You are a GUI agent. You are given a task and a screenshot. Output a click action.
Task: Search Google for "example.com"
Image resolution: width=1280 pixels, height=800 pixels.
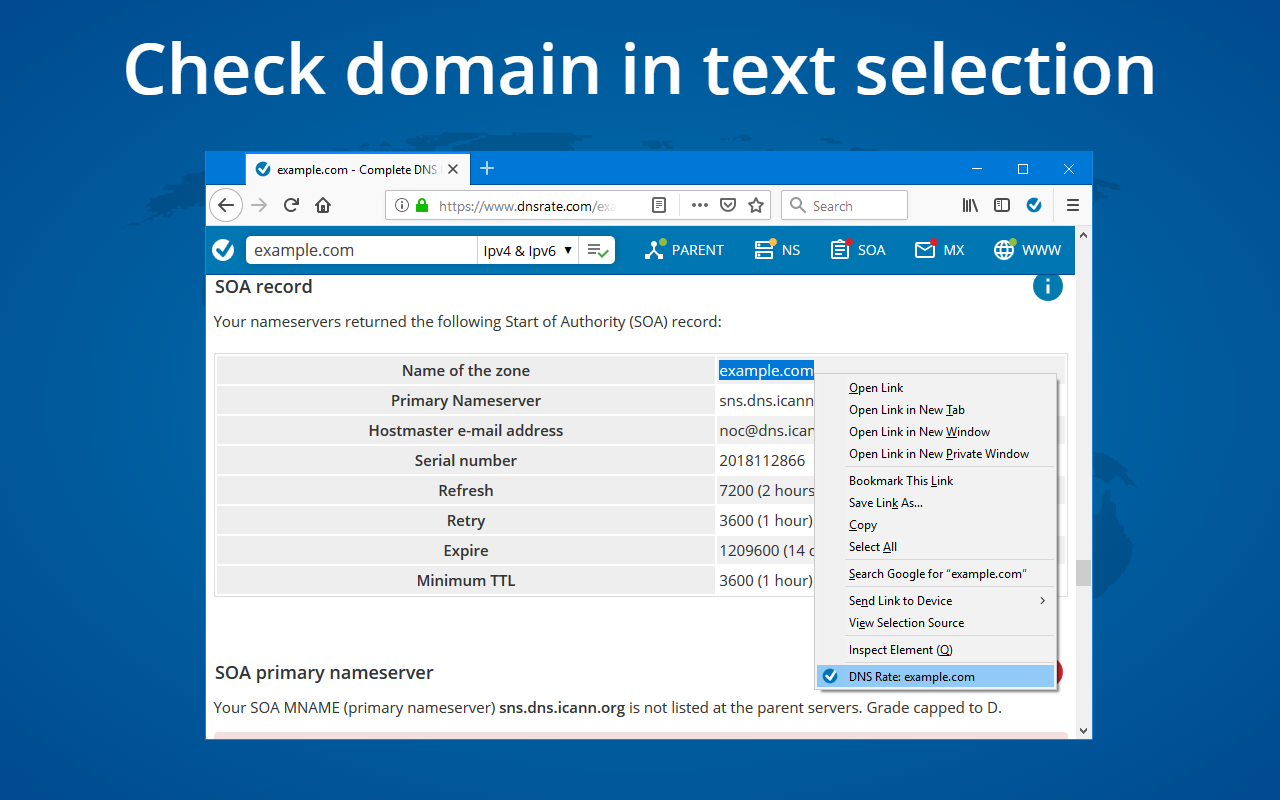(936, 574)
